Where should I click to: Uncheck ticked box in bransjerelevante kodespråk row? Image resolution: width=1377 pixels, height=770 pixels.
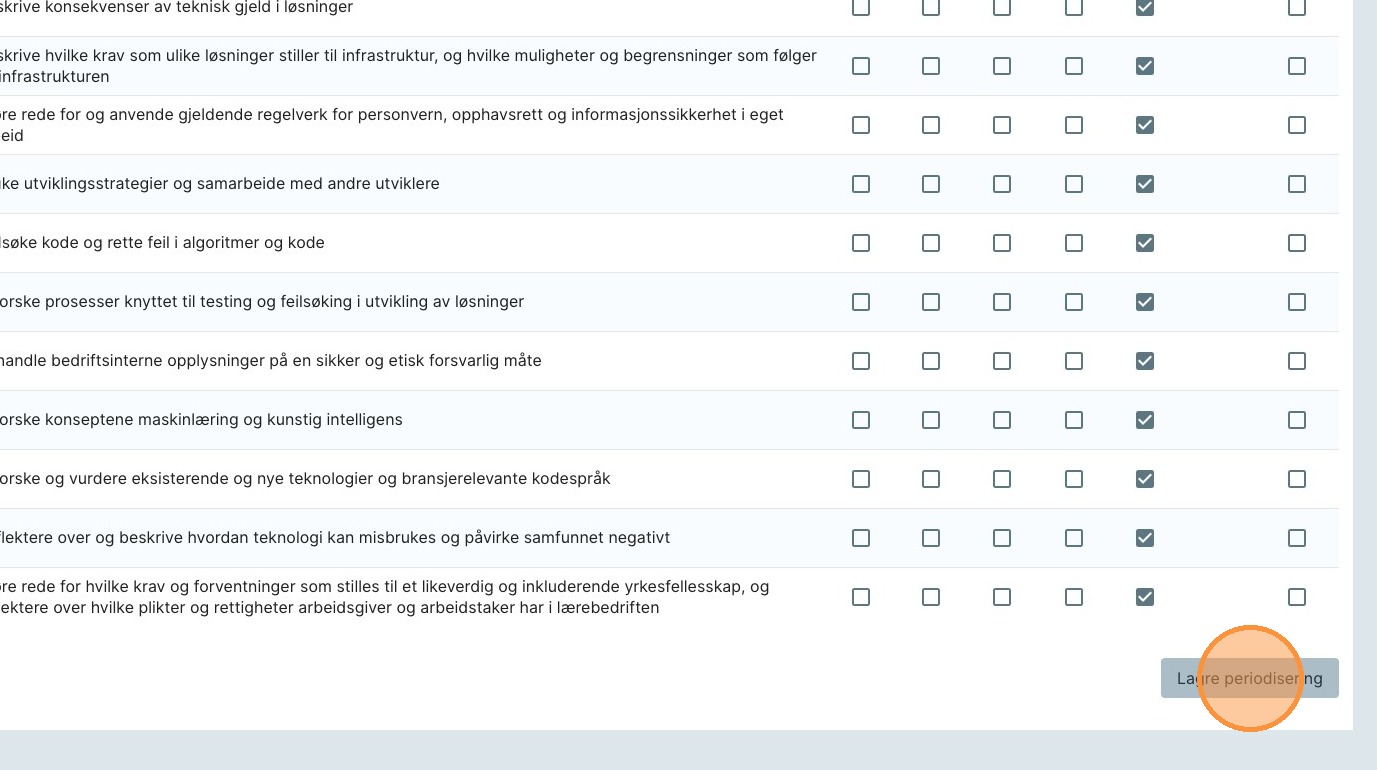point(1145,479)
